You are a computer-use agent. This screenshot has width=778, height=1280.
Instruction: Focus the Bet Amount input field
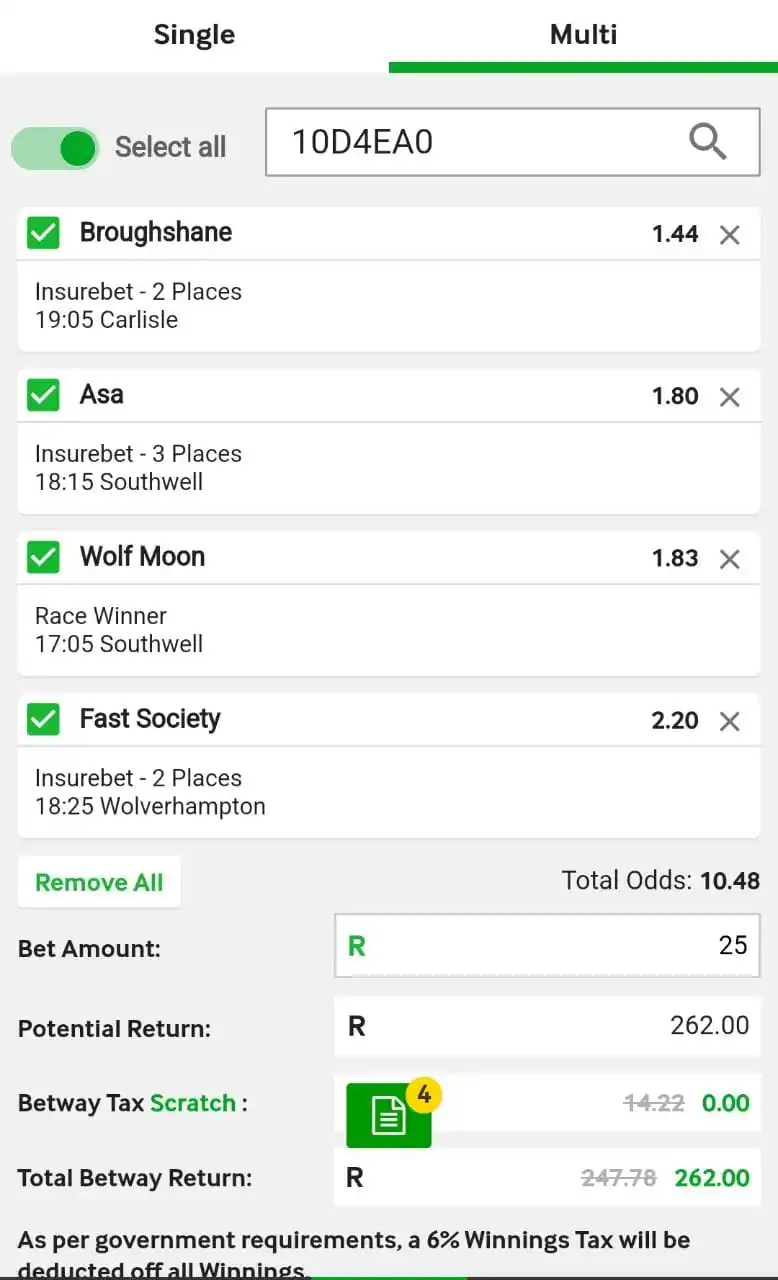click(547, 945)
